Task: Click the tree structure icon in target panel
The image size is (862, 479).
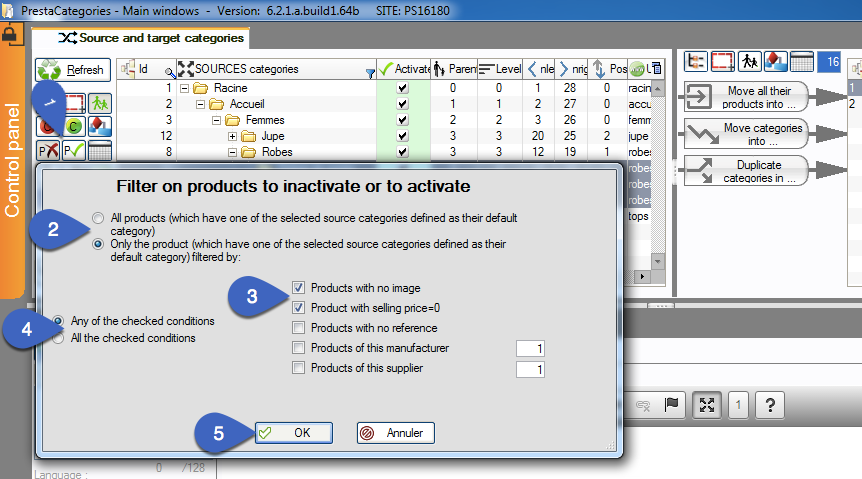Action: pyautogui.click(x=696, y=62)
